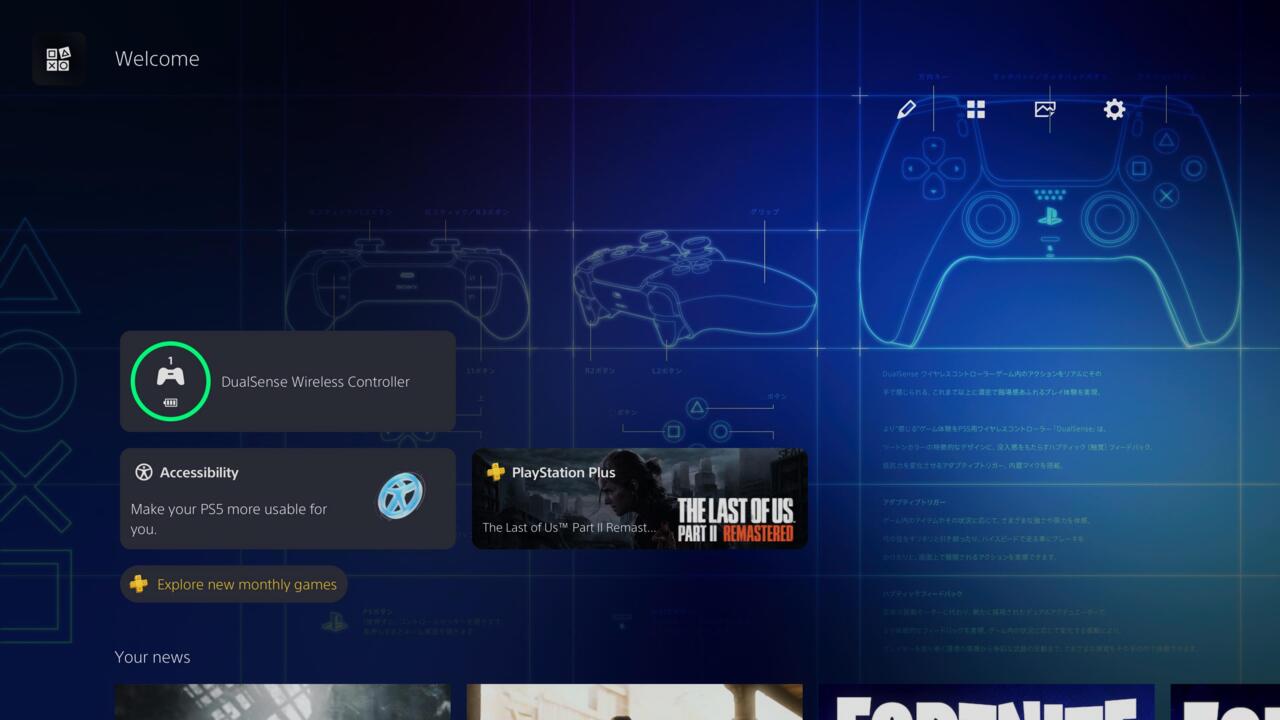Click the PlayStation shapes Welcome hub icon

[x=58, y=59]
